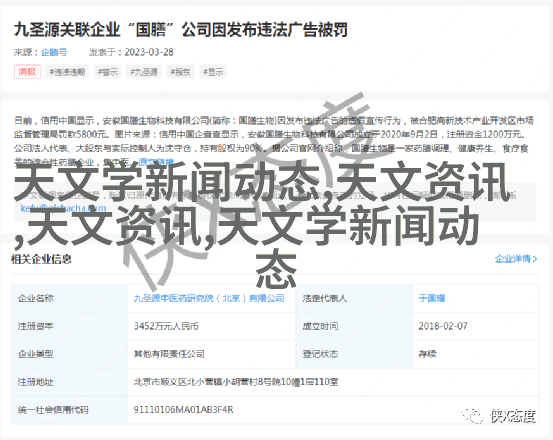
Task: Click the 3452万元人民币 value
Action: [166, 326]
